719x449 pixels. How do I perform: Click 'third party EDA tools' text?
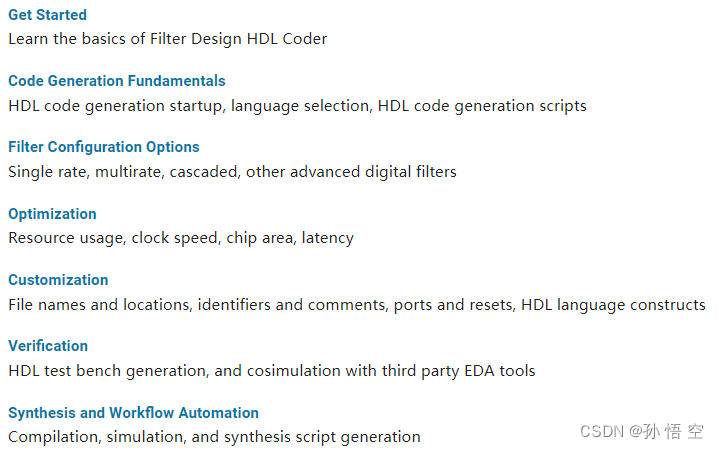tap(459, 371)
